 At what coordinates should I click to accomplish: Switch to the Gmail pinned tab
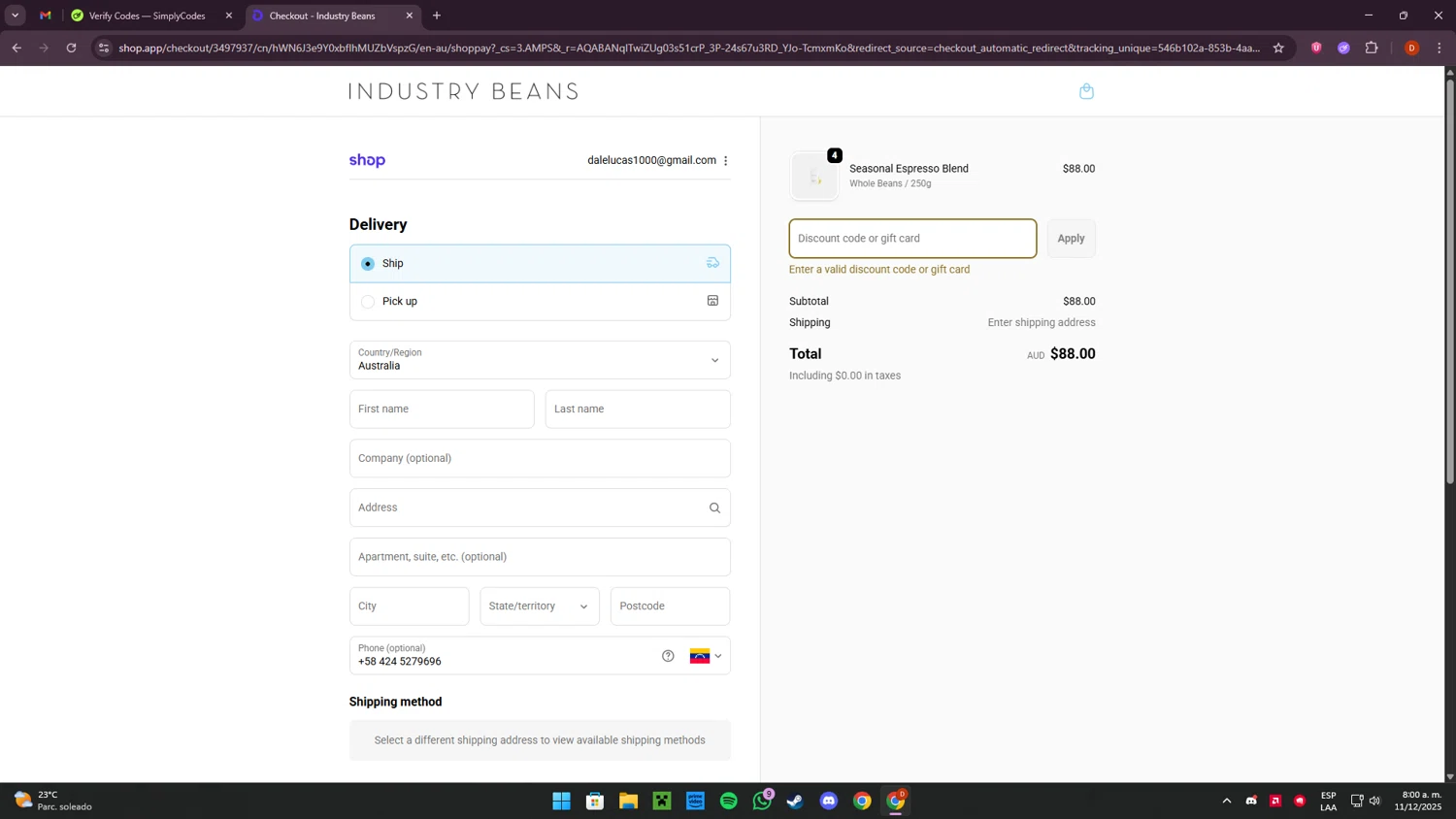(x=46, y=16)
